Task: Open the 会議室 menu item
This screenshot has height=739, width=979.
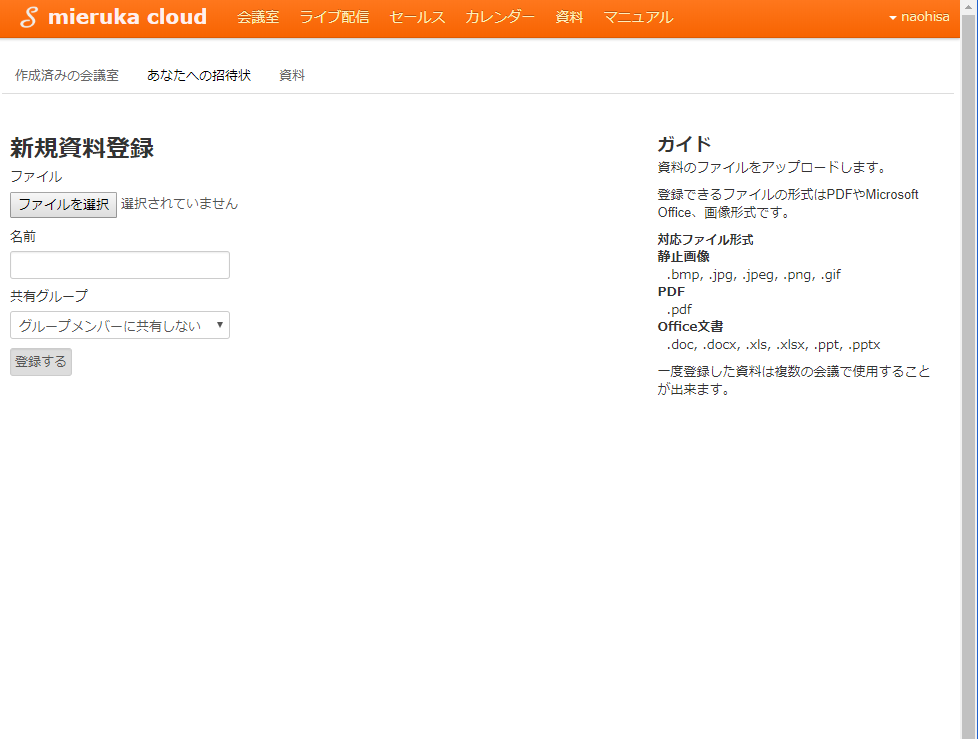Action: (258, 17)
